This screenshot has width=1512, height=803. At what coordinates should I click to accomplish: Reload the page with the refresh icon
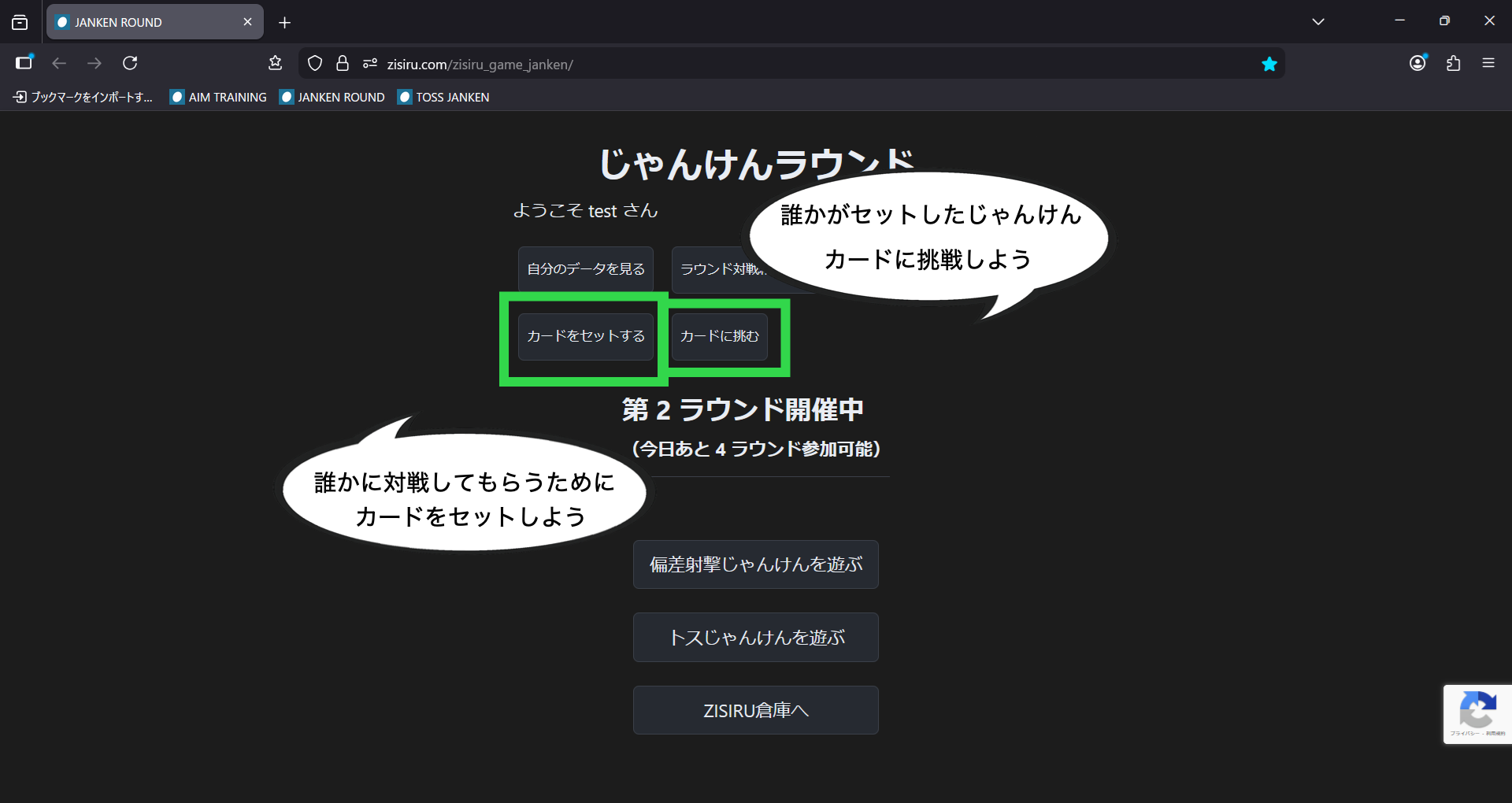click(131, 63)
